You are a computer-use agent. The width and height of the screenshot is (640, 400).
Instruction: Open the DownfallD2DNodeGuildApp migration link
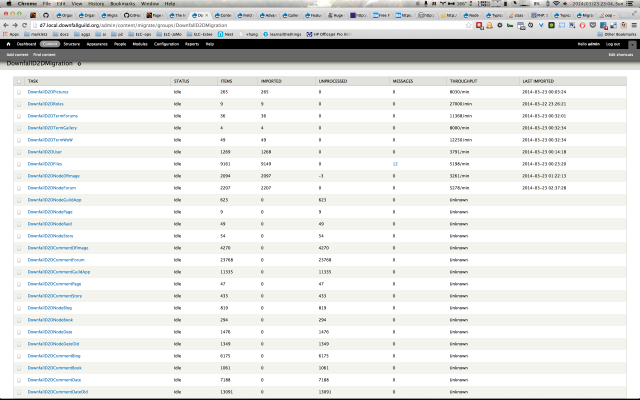click(x=54, y=200)
